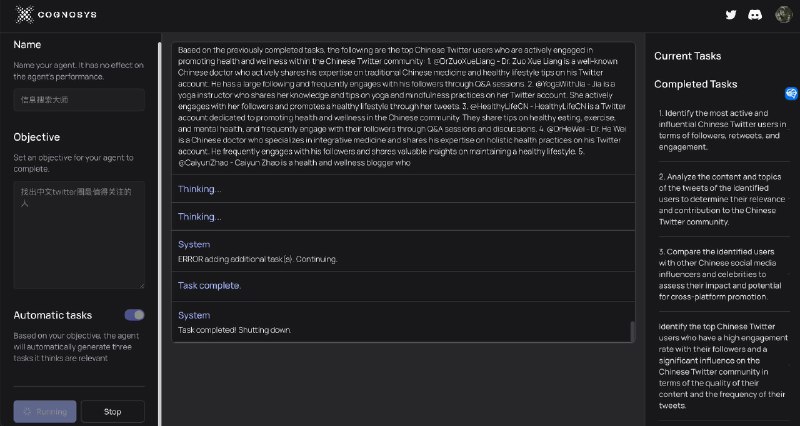
Task: Click the output panel scrollbar
Action: (631, 333)
